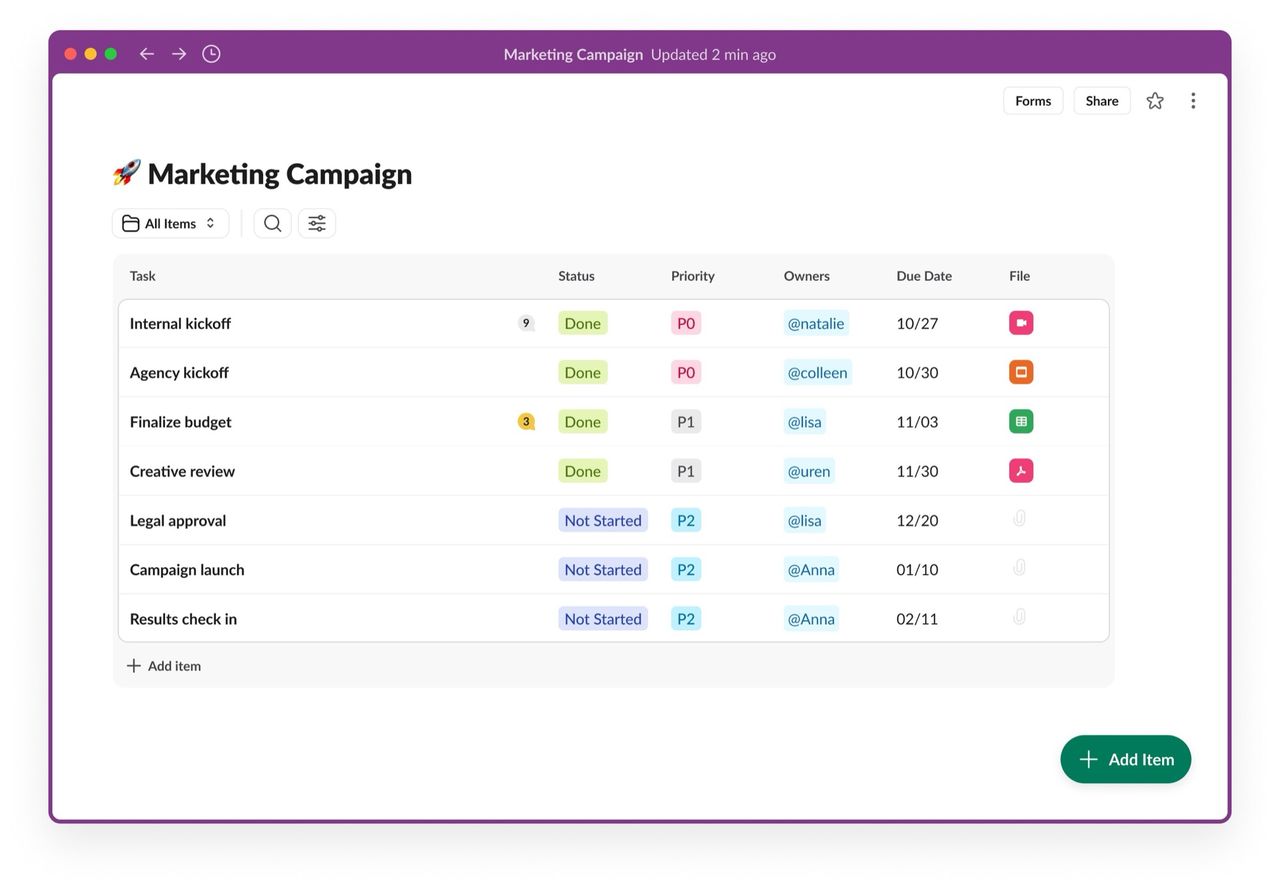
Task: Click the Forms button
Action: [1033, 101]
